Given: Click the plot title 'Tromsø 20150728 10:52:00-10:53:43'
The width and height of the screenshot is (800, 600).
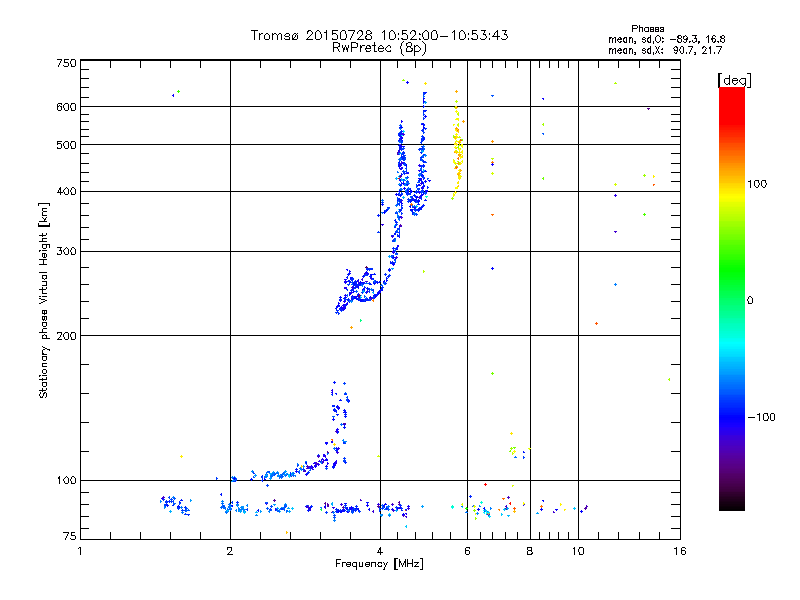Looking at the screenshot, I should 379,35.
